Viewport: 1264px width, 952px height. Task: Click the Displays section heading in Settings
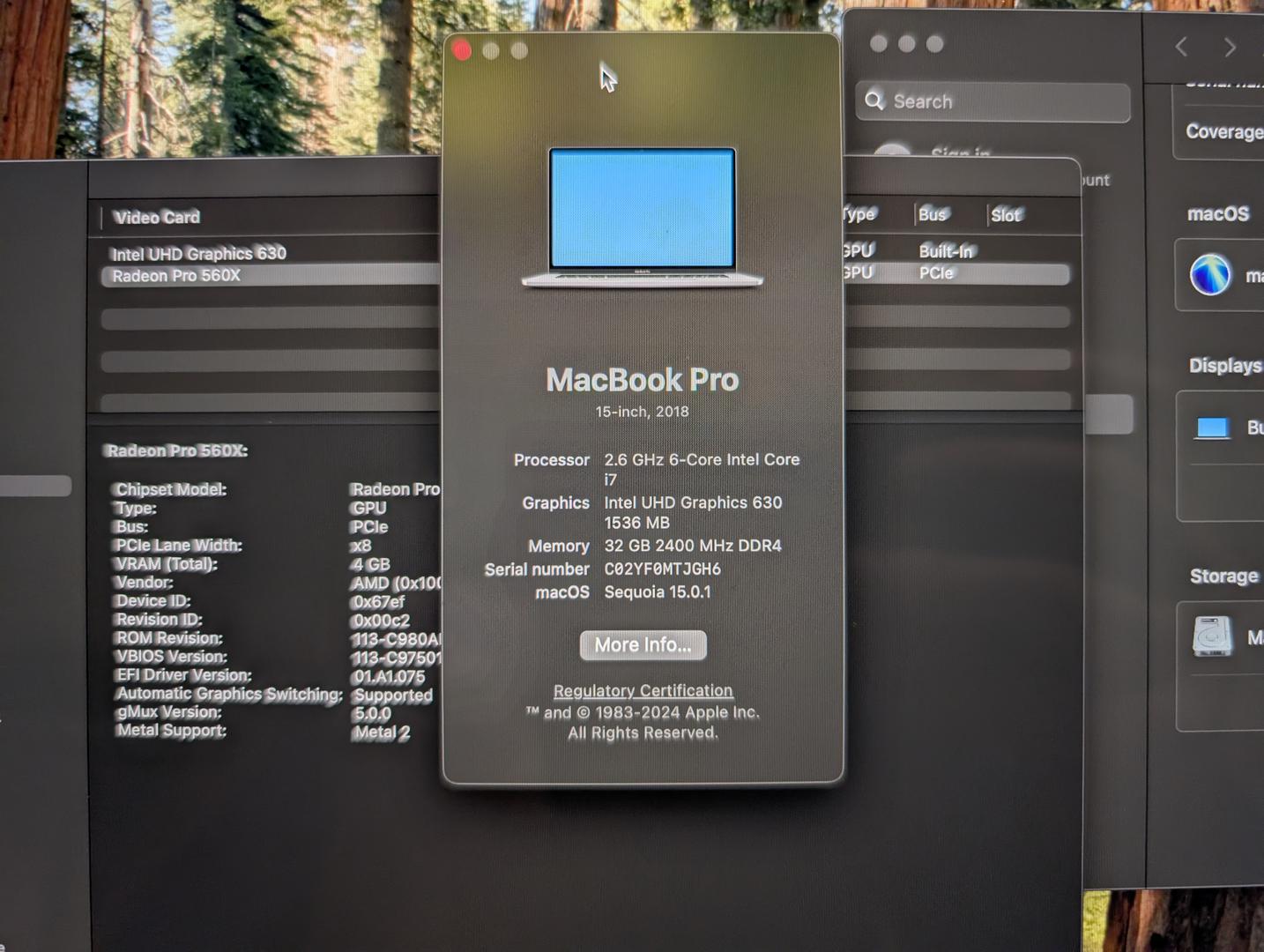coord(1225,365)
